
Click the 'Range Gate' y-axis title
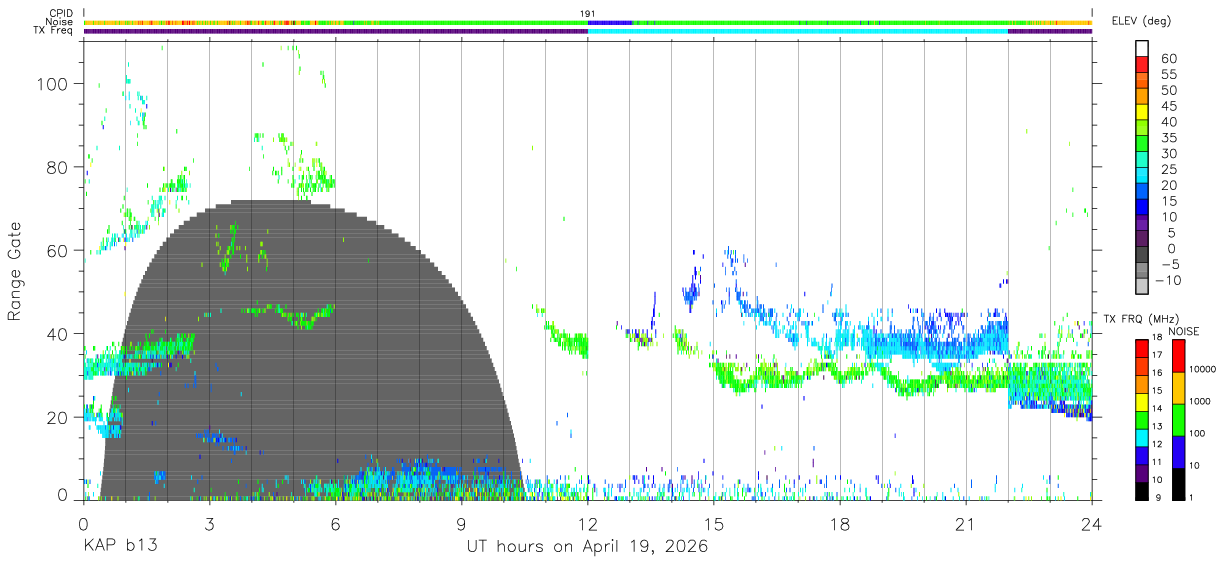(x=15, y=271)
